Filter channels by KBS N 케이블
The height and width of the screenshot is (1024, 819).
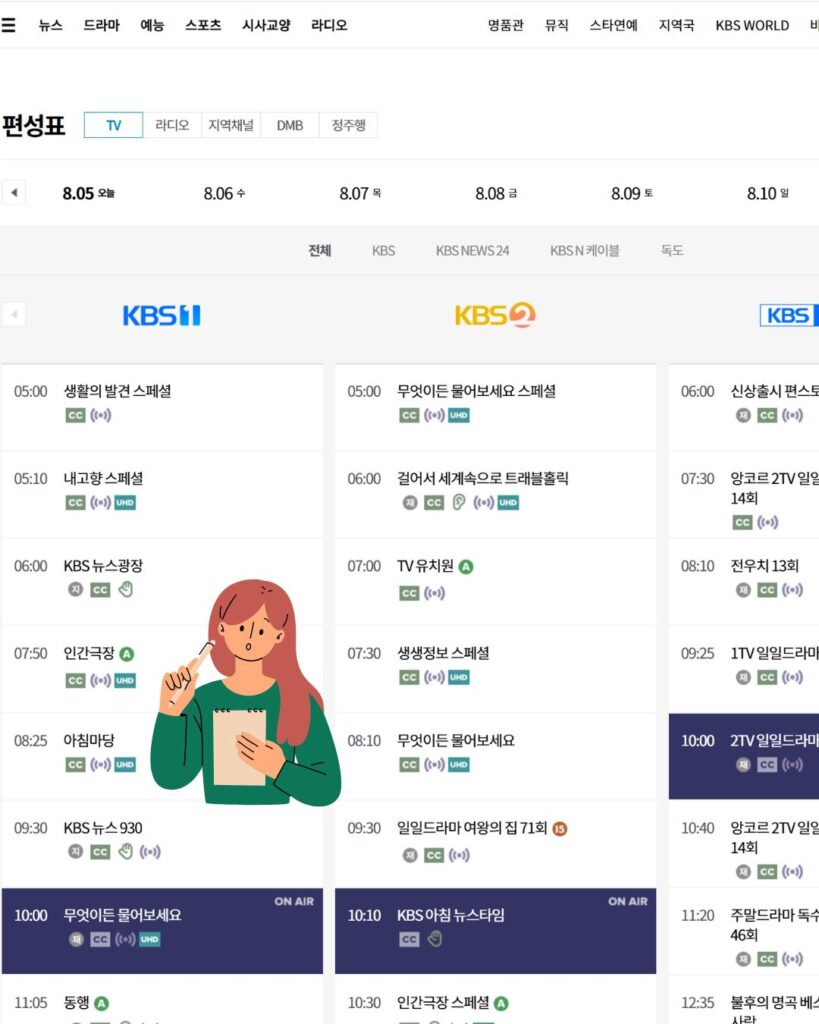[585, 250]
